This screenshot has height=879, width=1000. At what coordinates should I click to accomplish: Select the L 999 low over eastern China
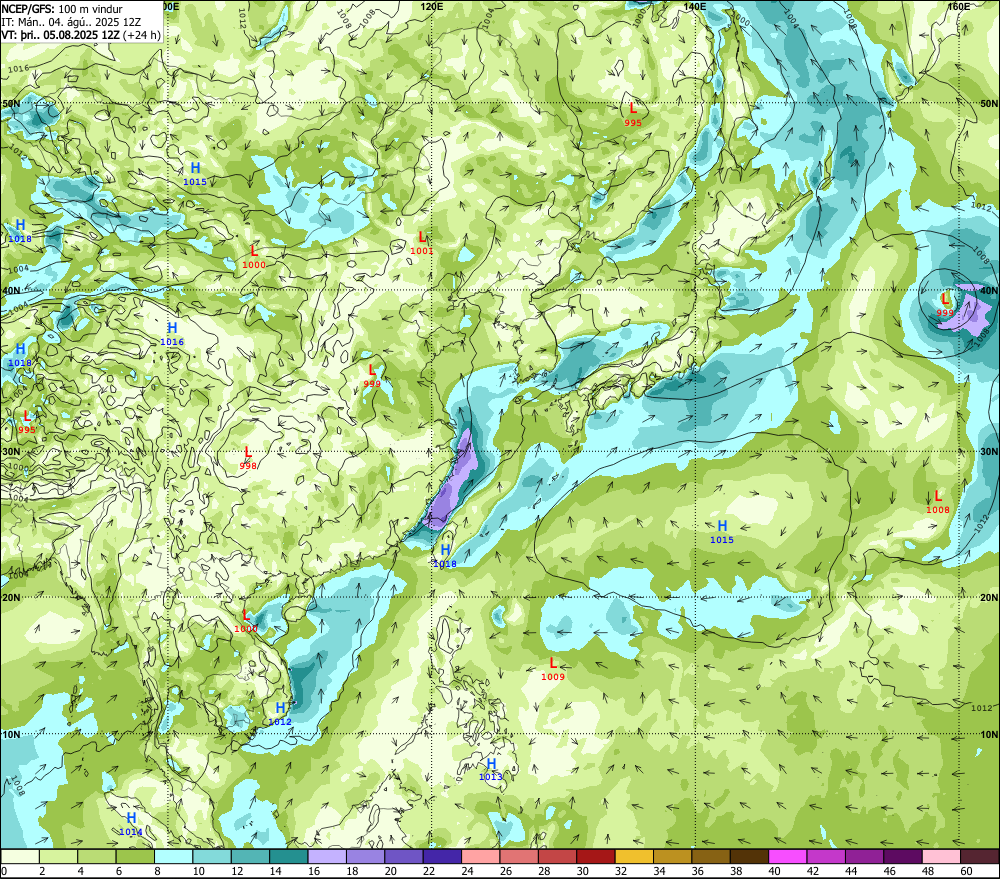(x=372, y=375)
